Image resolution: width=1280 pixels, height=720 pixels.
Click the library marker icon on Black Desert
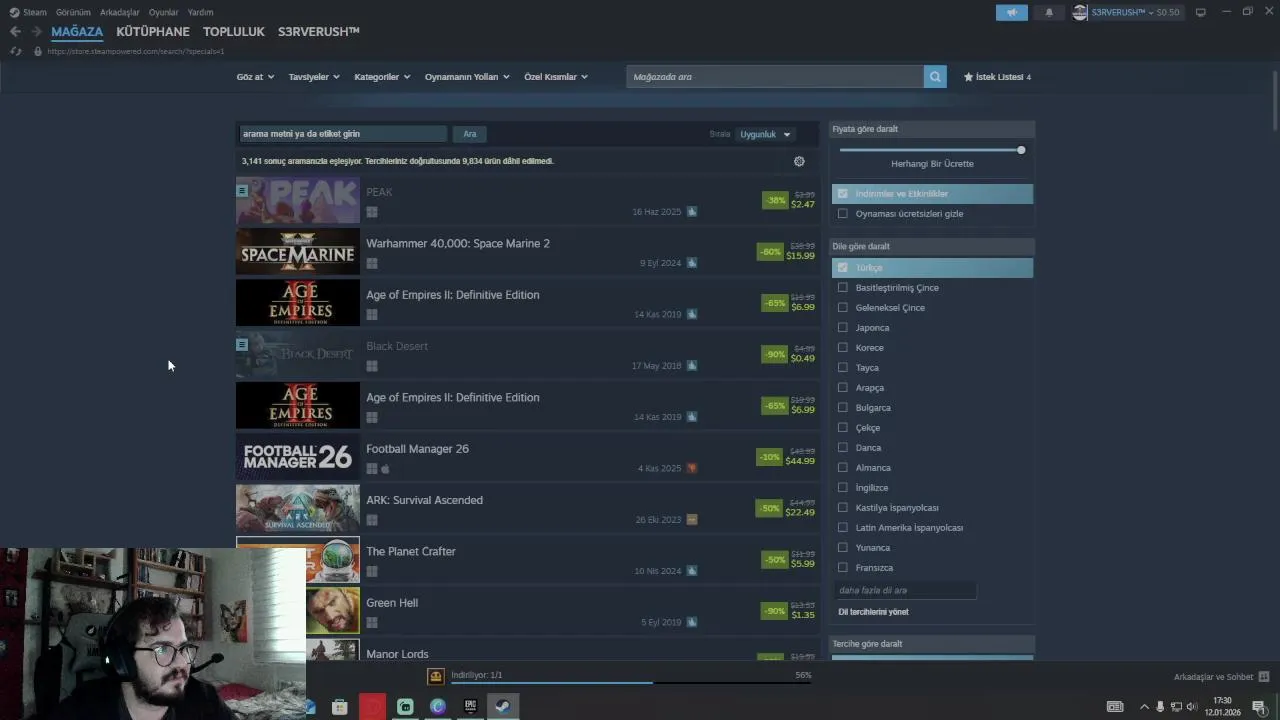(242, 344)
